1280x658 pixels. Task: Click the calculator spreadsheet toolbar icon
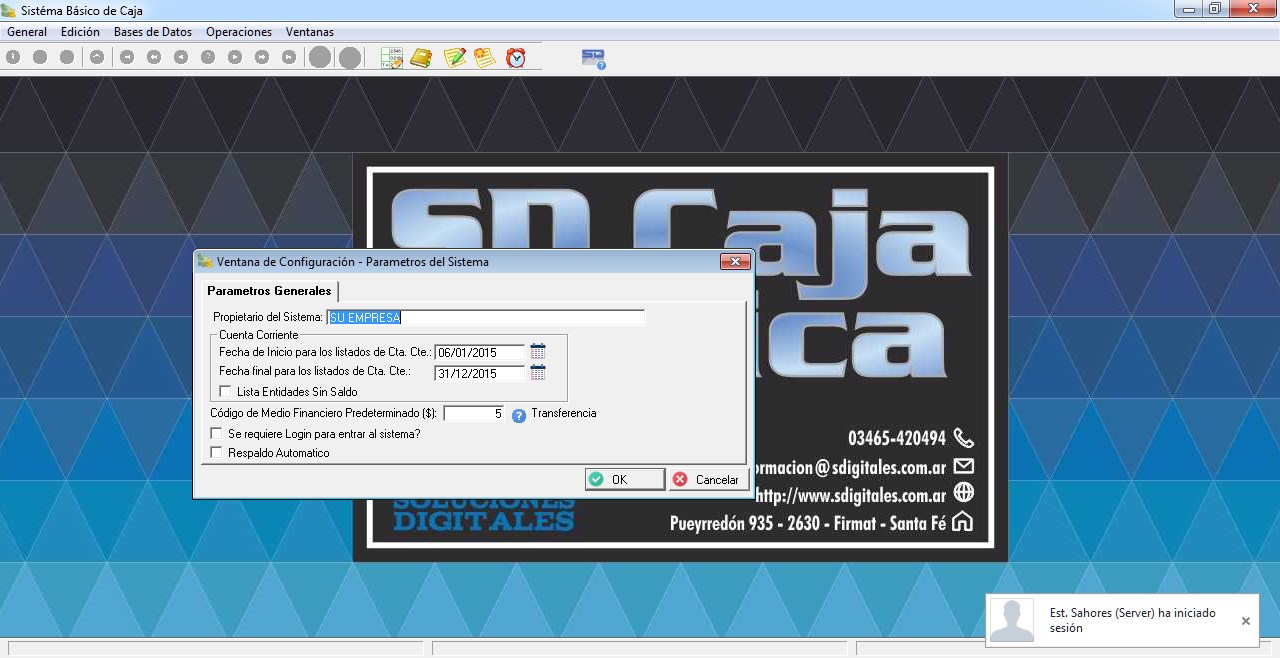391,58
